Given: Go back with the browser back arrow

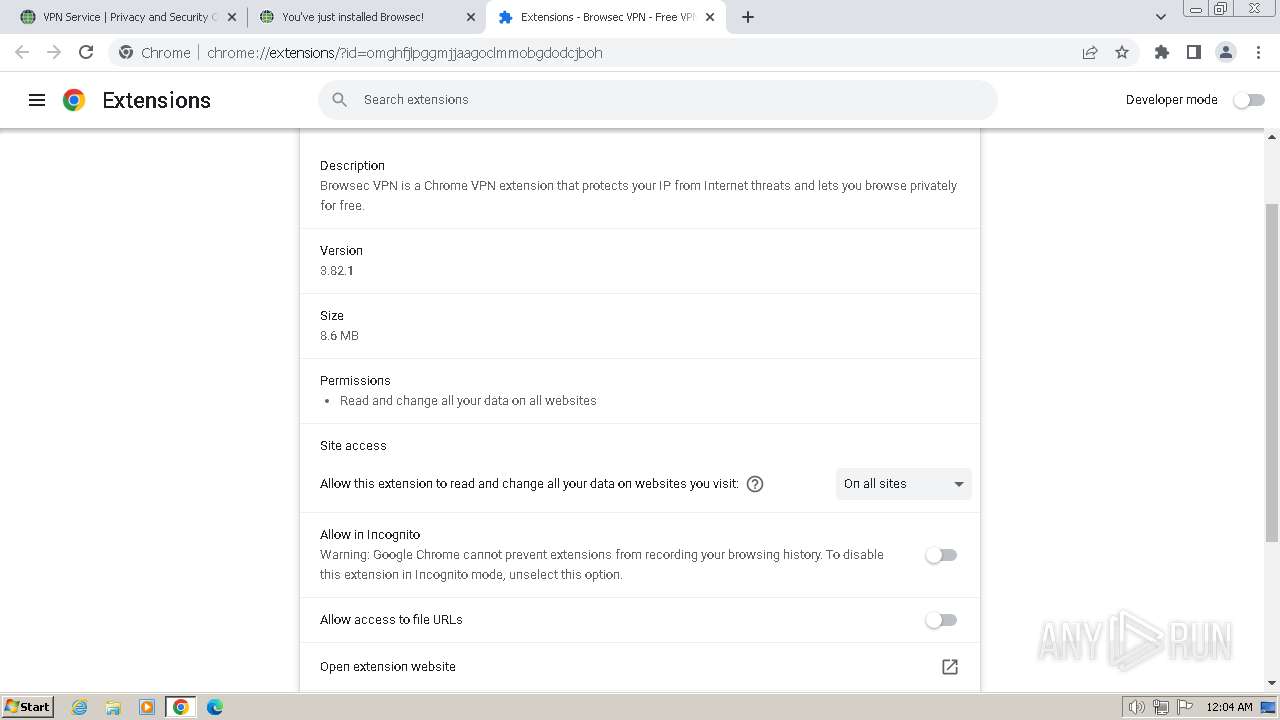Looking at the screenshot, I should point(22,53).
